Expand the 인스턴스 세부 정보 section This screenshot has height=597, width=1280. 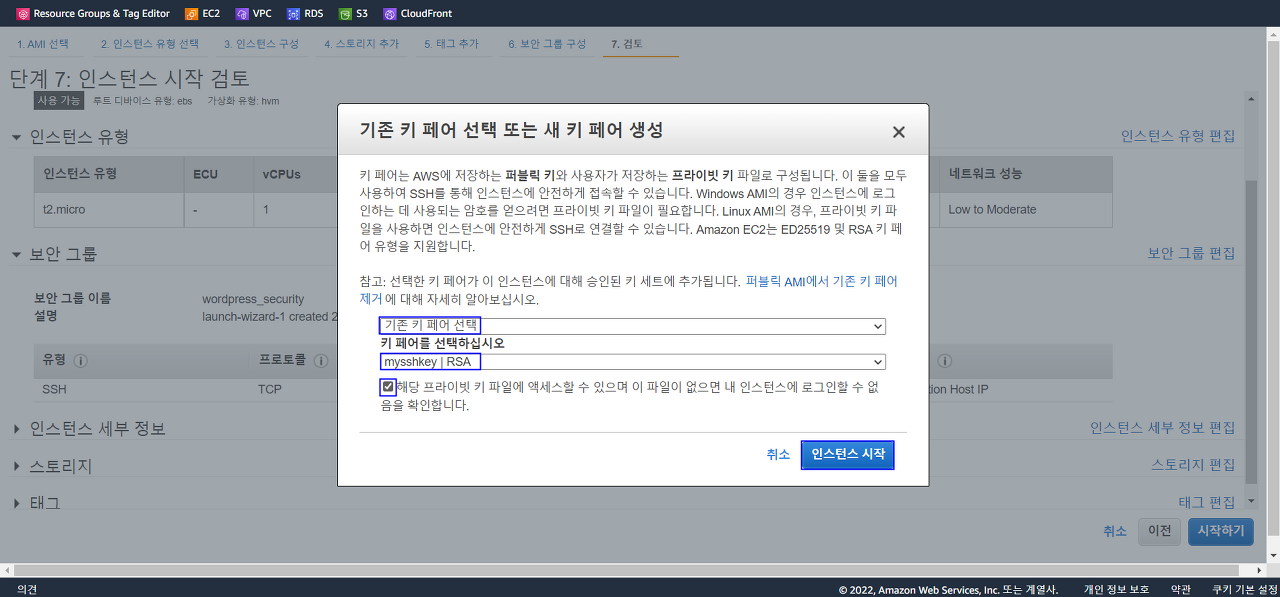(x=17, y=429)
